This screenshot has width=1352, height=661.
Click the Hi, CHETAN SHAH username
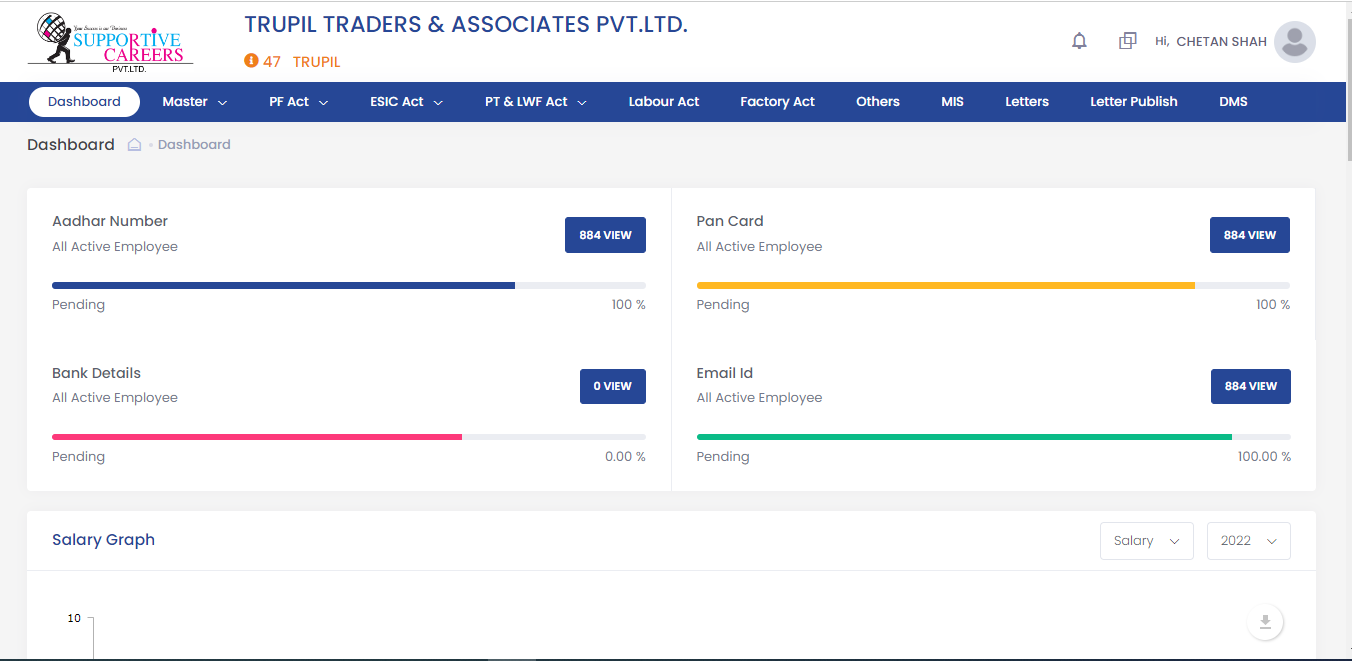tap(1211, 42)
